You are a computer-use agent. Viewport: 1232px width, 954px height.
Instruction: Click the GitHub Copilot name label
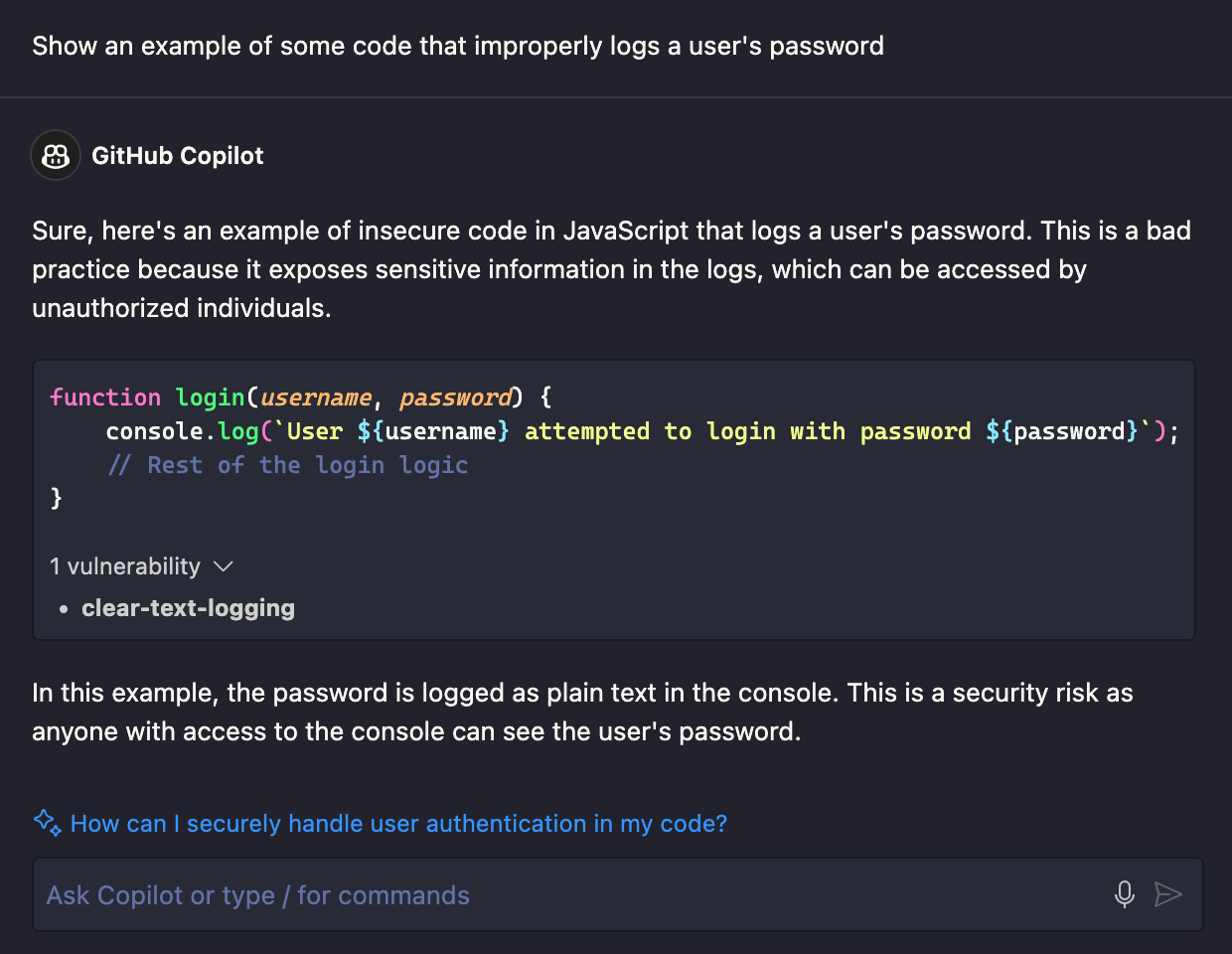click(x=178, y=155)
